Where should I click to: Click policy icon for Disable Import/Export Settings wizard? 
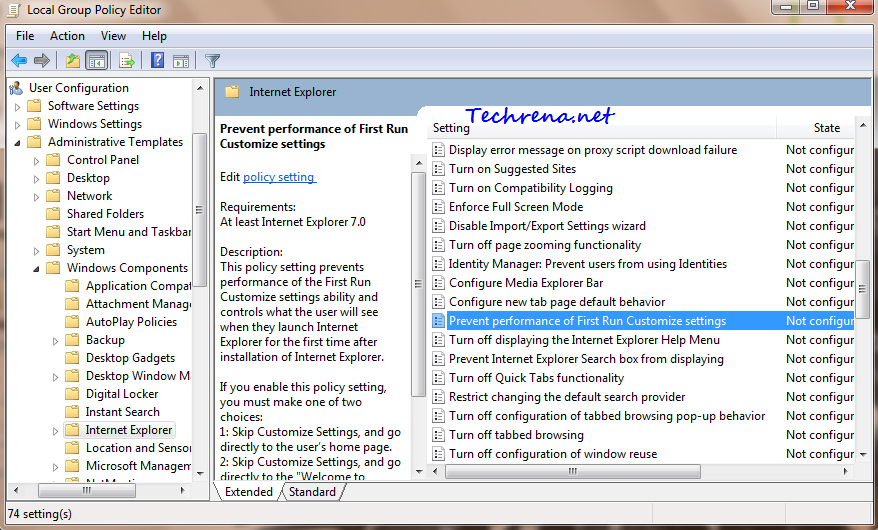pos(438,226)
